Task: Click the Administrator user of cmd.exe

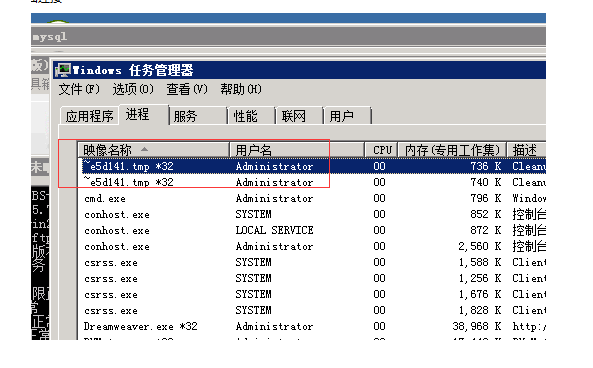Action: 274,198
